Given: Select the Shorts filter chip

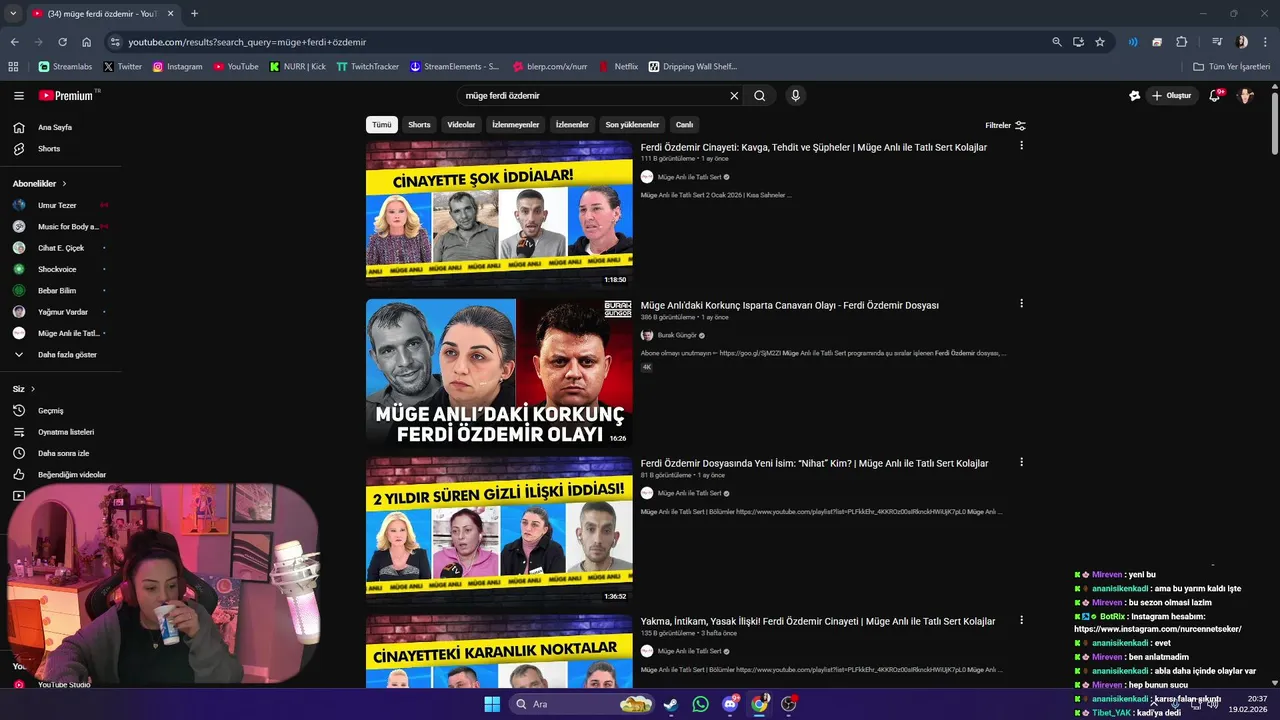Looking at the screenshot, I should 419,125.
